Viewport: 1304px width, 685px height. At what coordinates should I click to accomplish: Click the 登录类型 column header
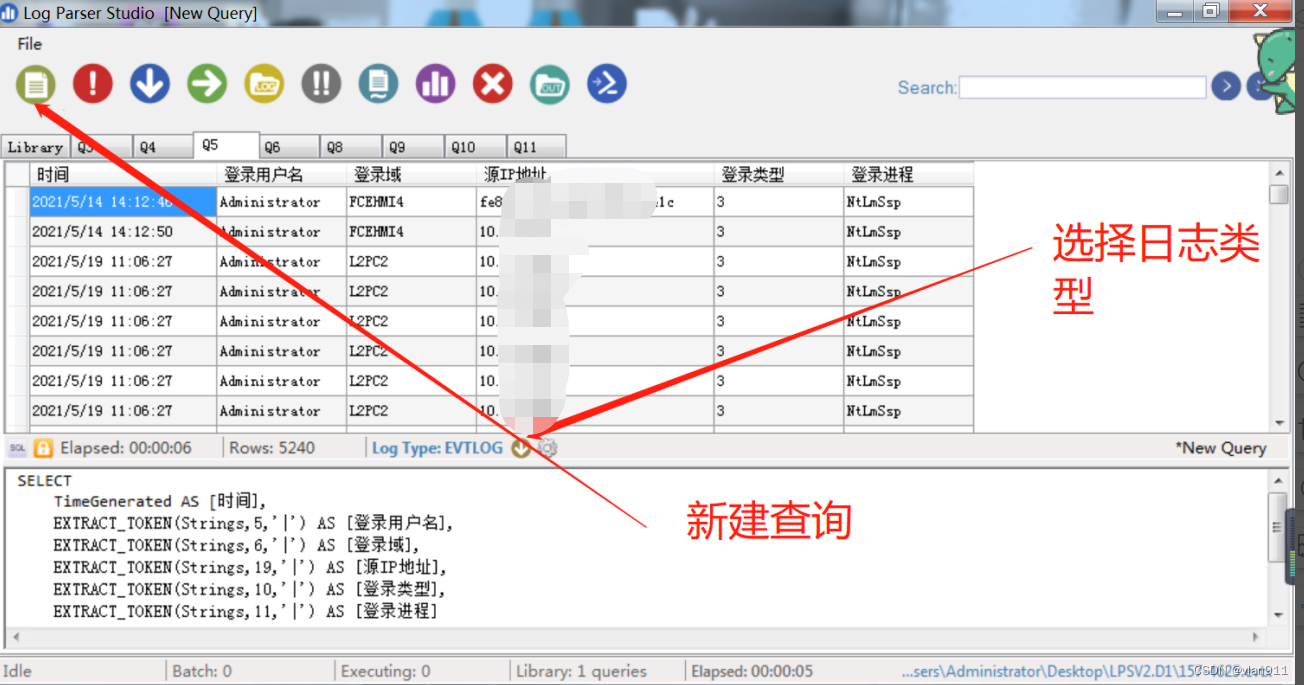(x=779, y=174)
